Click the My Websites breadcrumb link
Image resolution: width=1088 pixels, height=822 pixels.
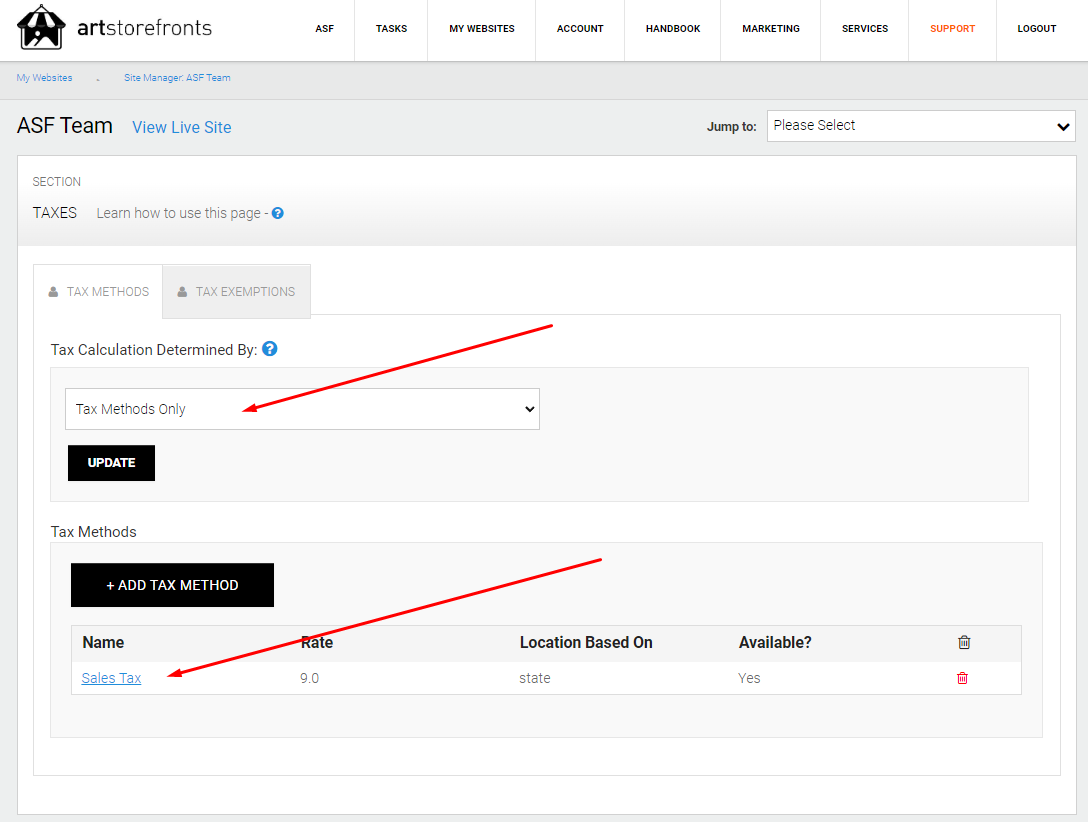[44, 78]
